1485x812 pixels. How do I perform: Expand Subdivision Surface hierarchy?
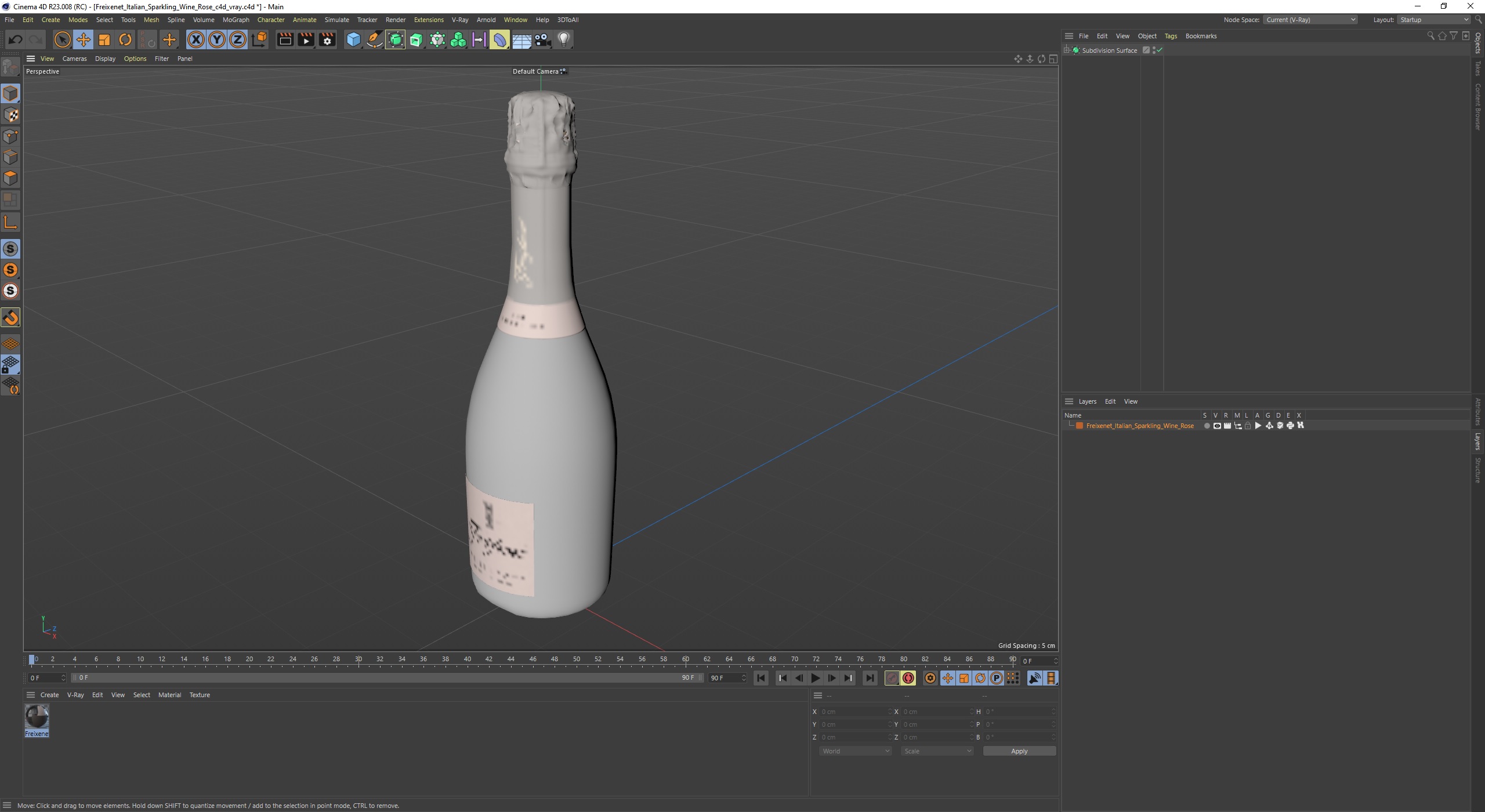click(1067, 50)
